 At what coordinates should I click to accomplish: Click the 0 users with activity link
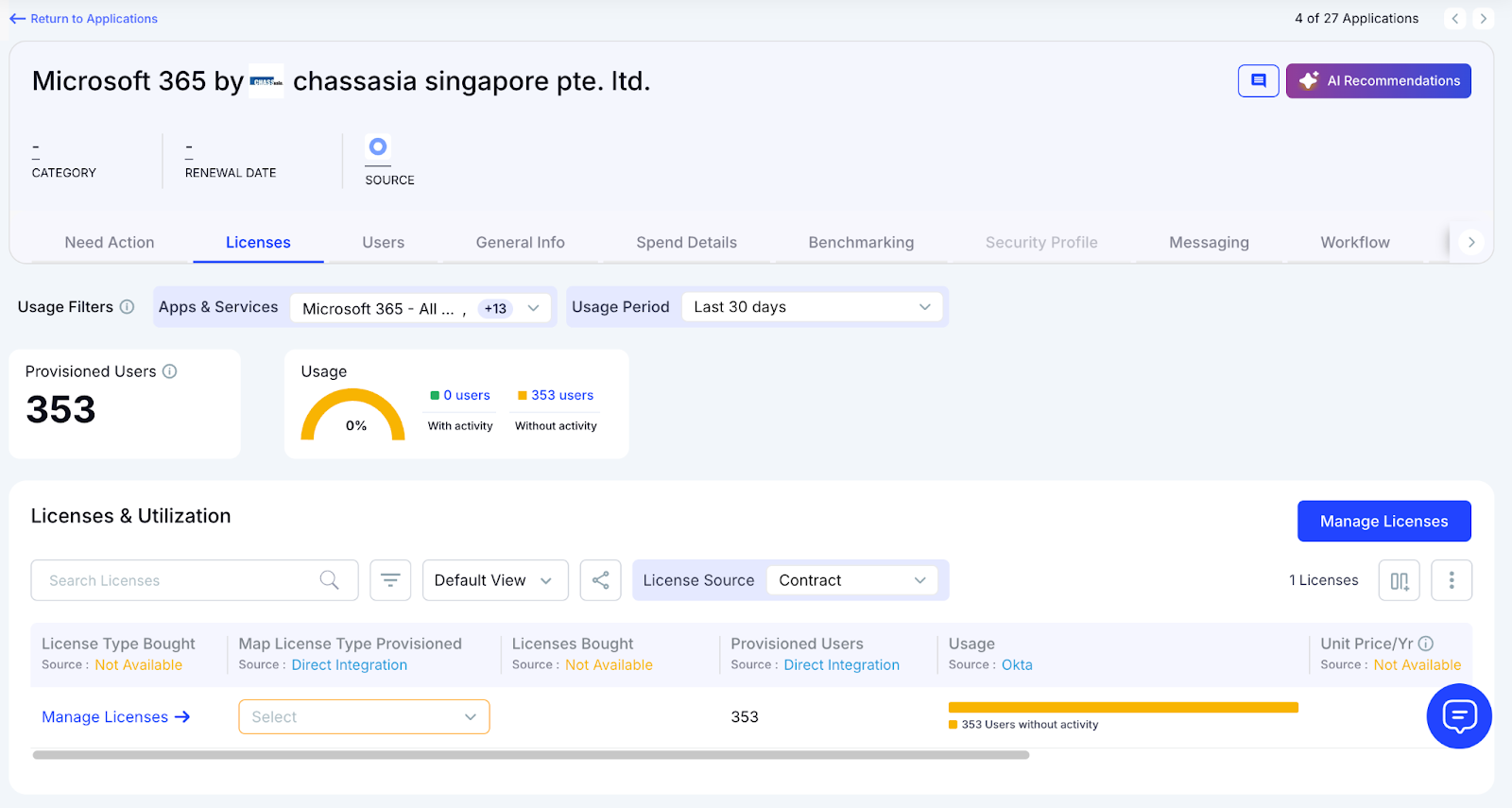click(x=467, y=395)
